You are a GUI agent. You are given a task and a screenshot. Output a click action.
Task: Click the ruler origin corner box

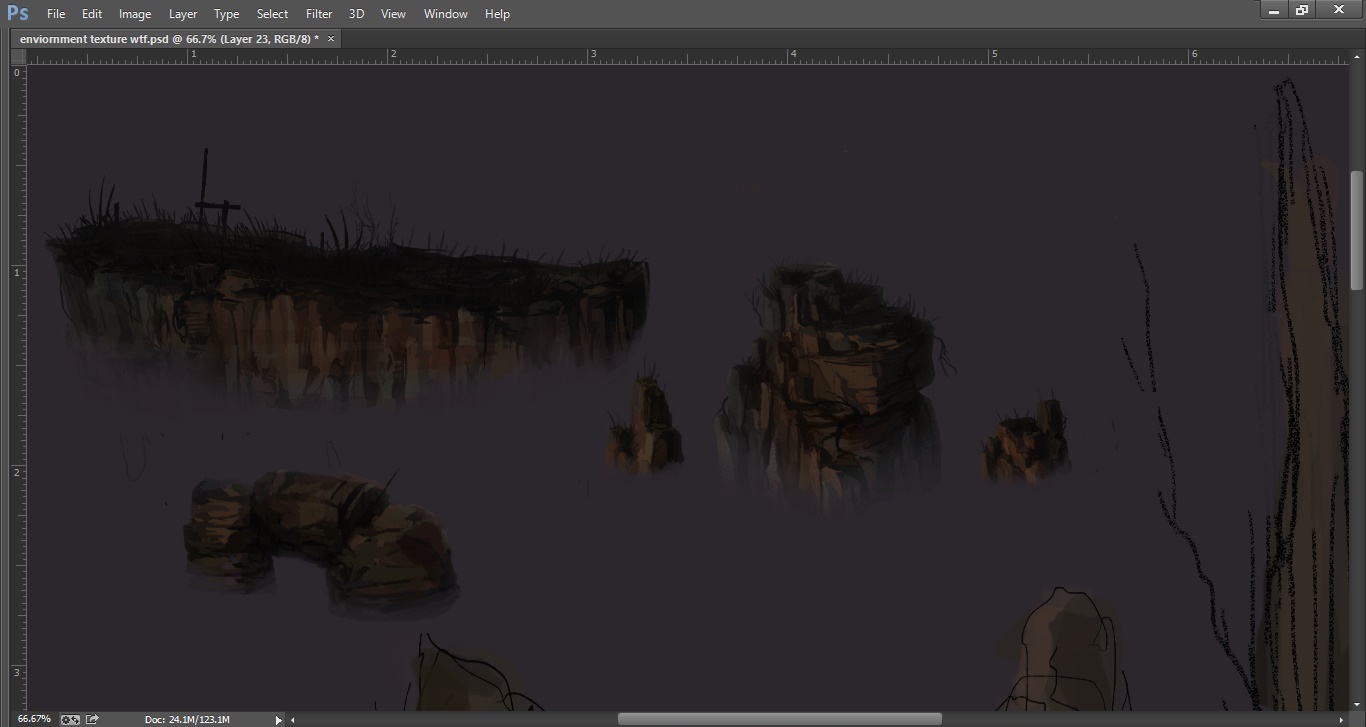click(18, 57)
